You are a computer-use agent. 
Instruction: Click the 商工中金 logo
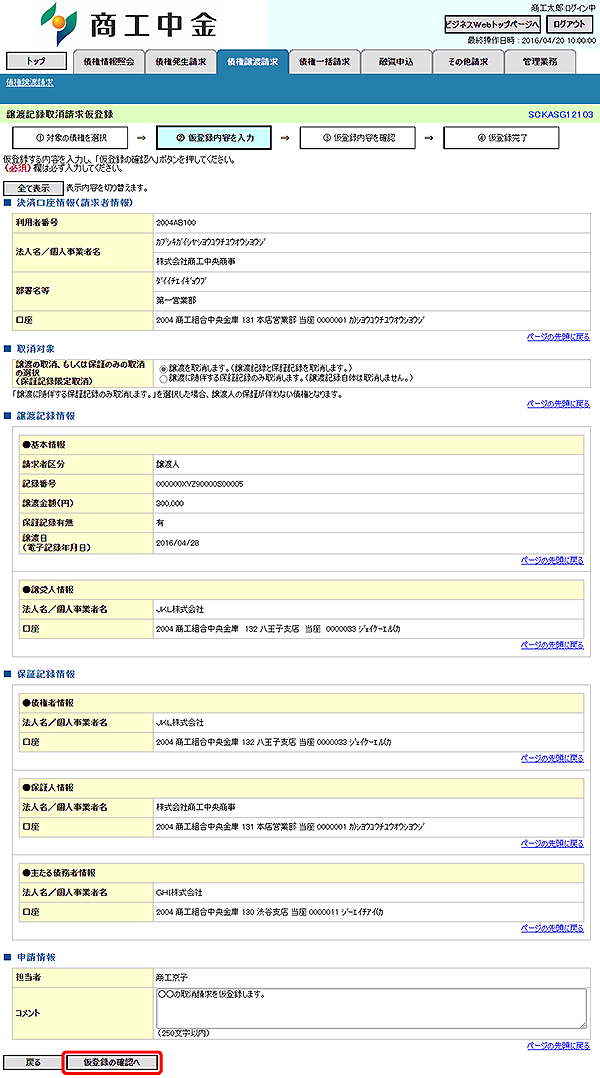[x=129, y=24]
